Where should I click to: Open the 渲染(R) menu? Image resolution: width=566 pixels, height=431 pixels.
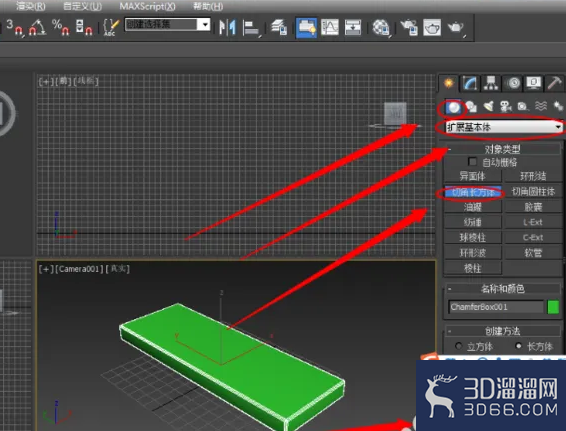[x=30, y=6]
